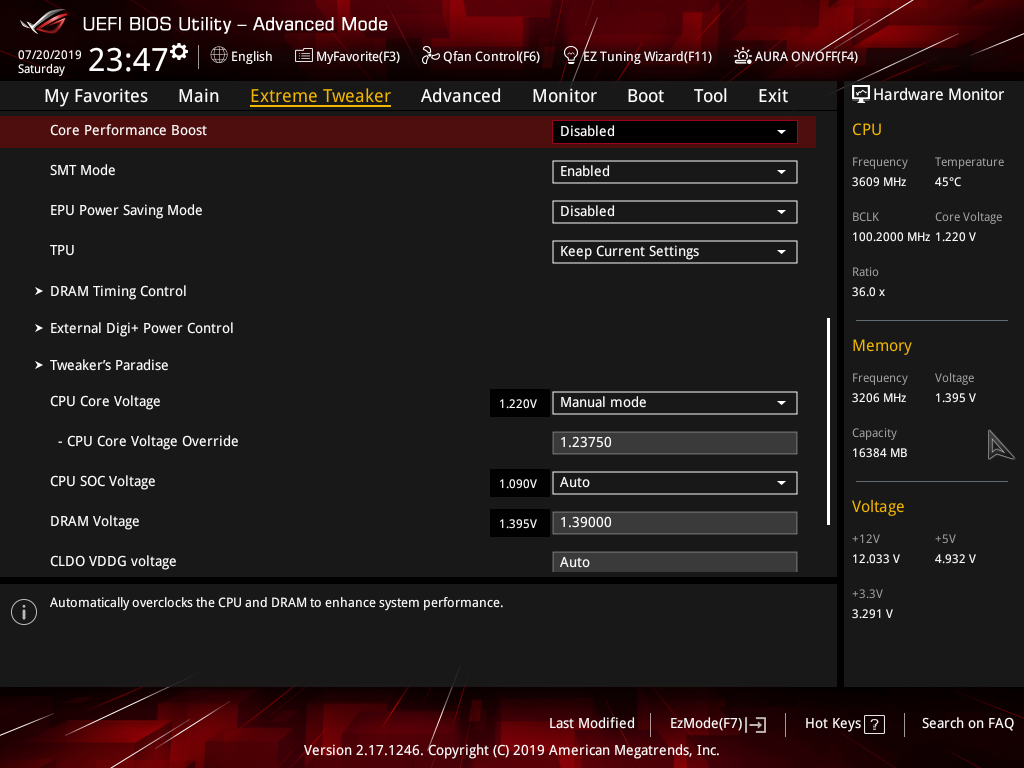Click the AURA light icon

pyautogui.click(x=743, y=56)
